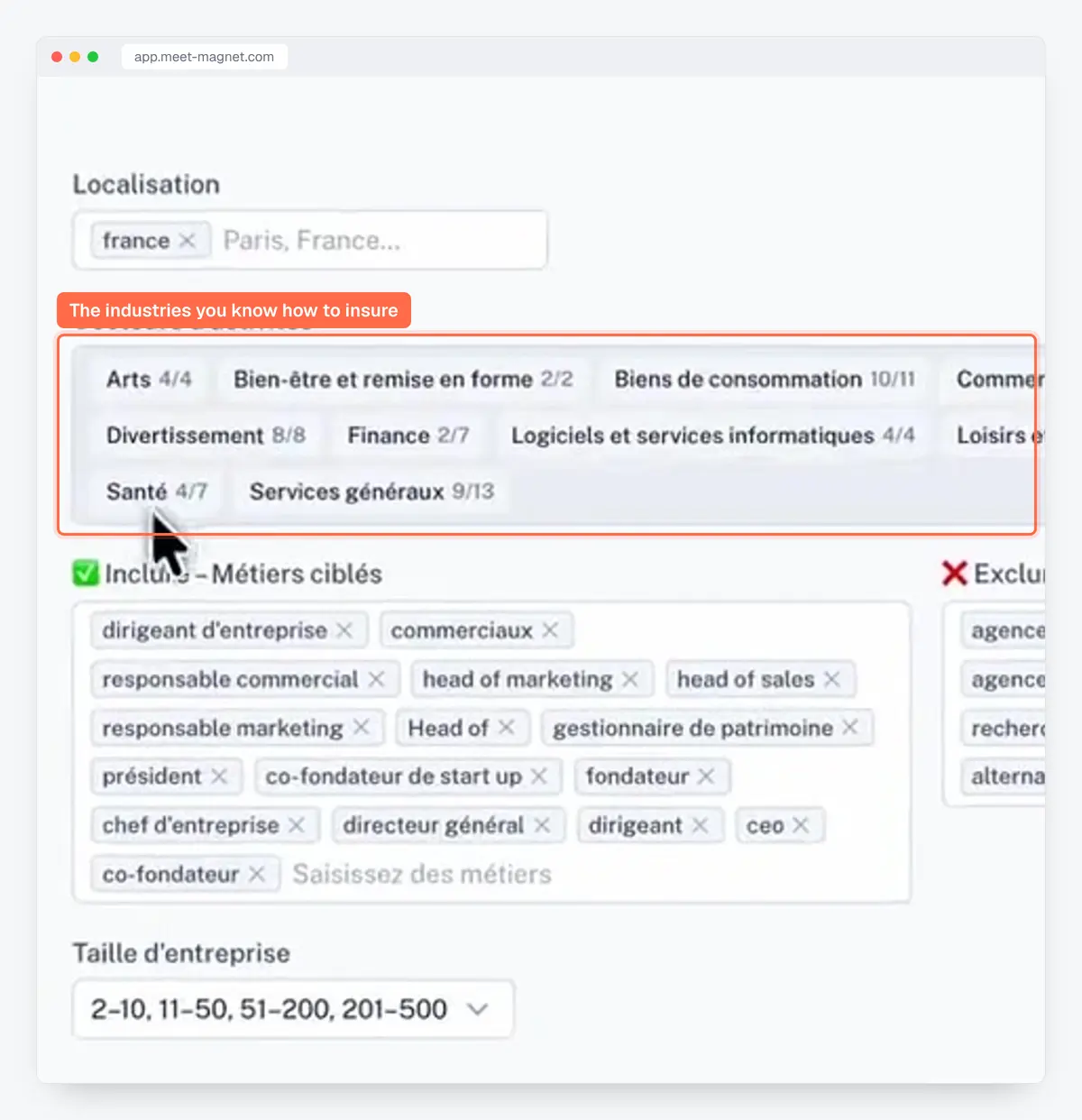This screenshot has width=1082, height=1120.
Task: Click the directeur général tag text
Action: pos(433,825)
